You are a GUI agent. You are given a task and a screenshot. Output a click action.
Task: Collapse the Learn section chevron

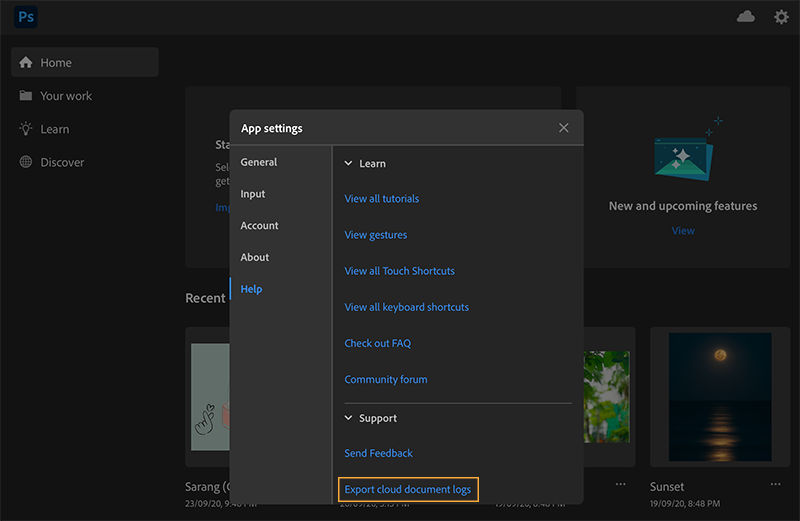tap(349, 163)
